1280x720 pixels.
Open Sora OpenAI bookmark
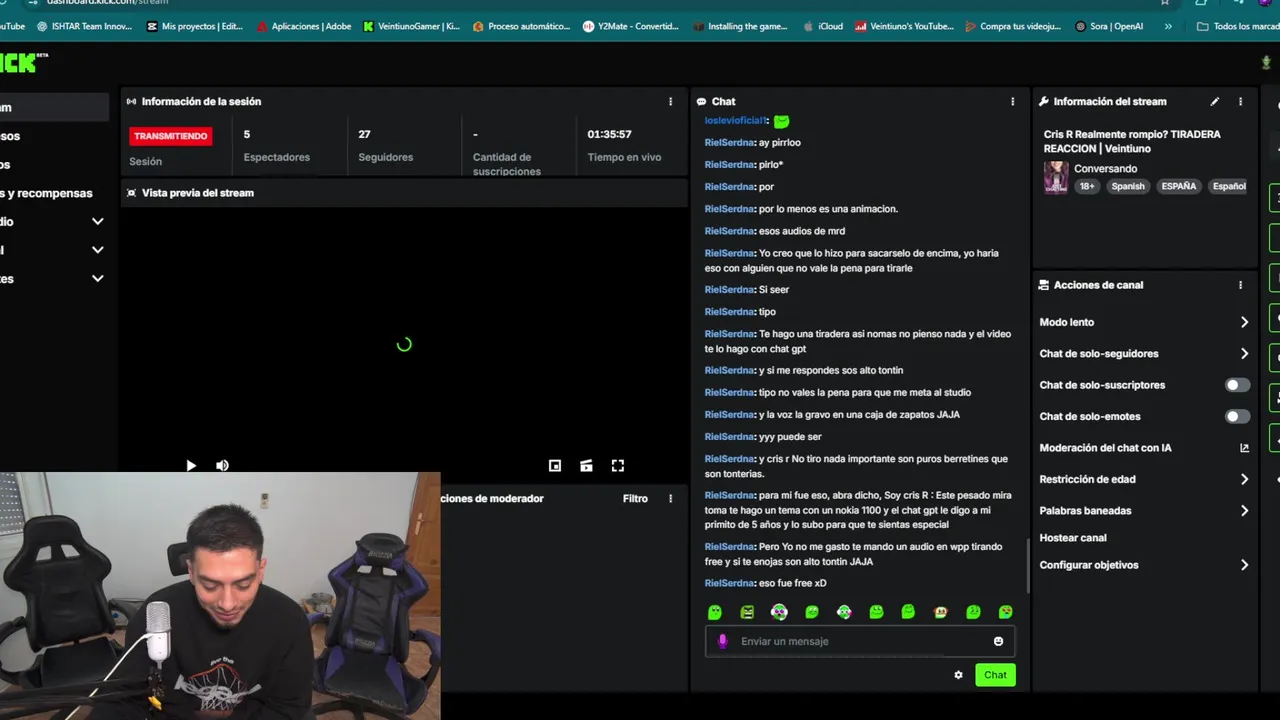1108,26
